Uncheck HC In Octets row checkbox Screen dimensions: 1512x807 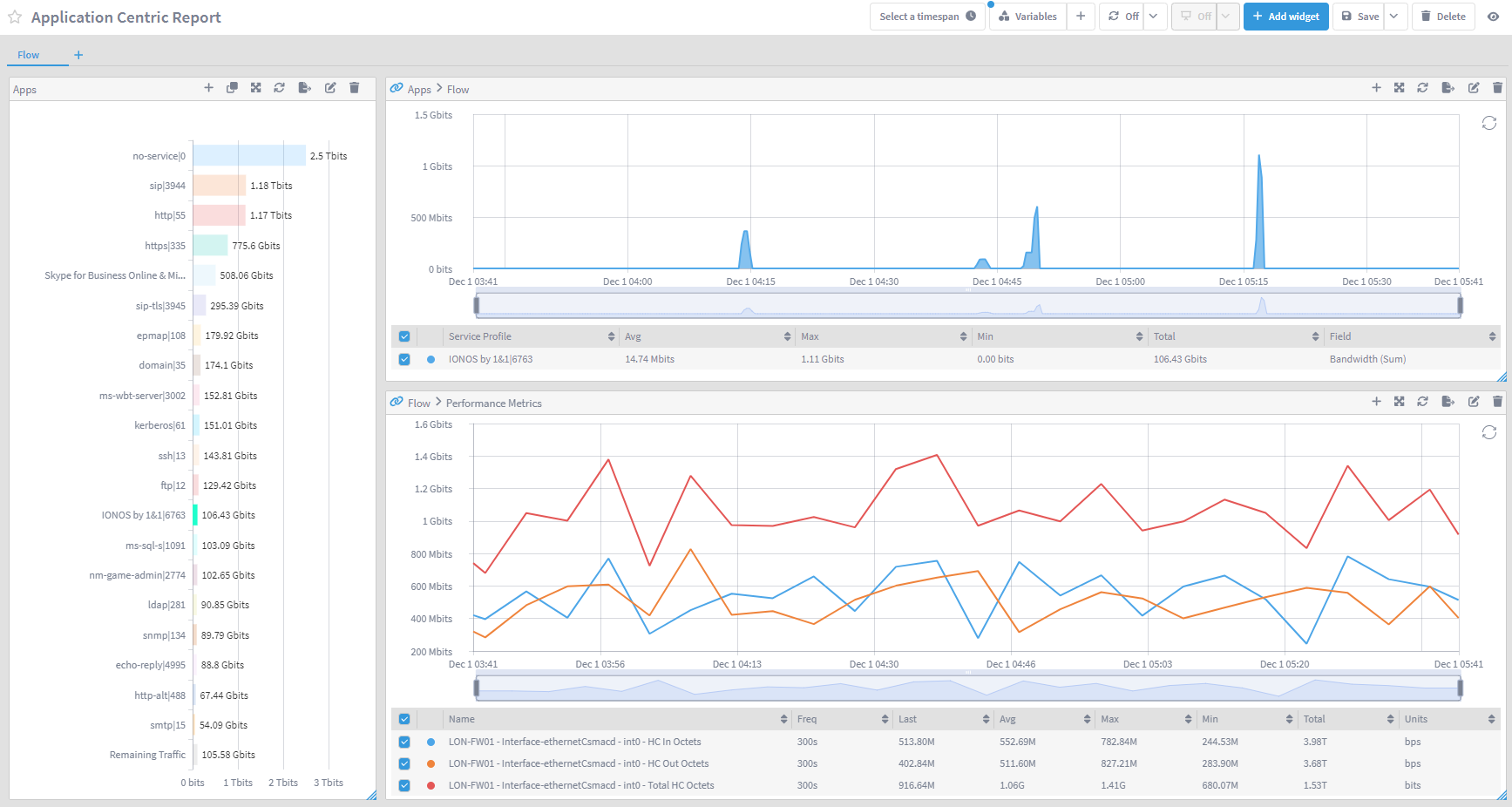point(404,742)
